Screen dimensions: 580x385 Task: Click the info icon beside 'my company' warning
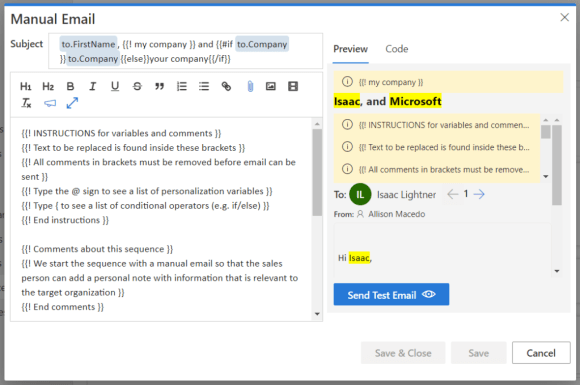point(347,81)
